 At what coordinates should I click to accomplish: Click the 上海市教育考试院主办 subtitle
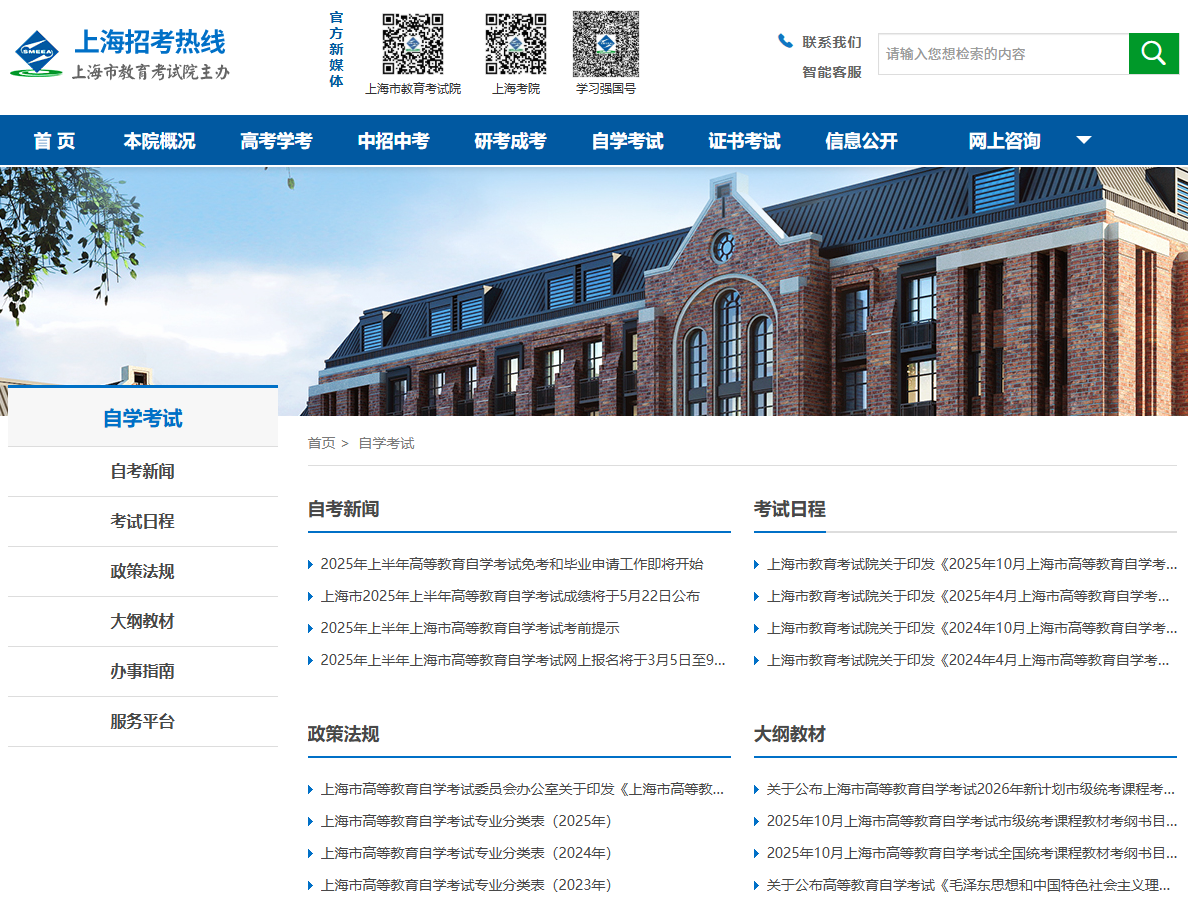click(150, 72)
